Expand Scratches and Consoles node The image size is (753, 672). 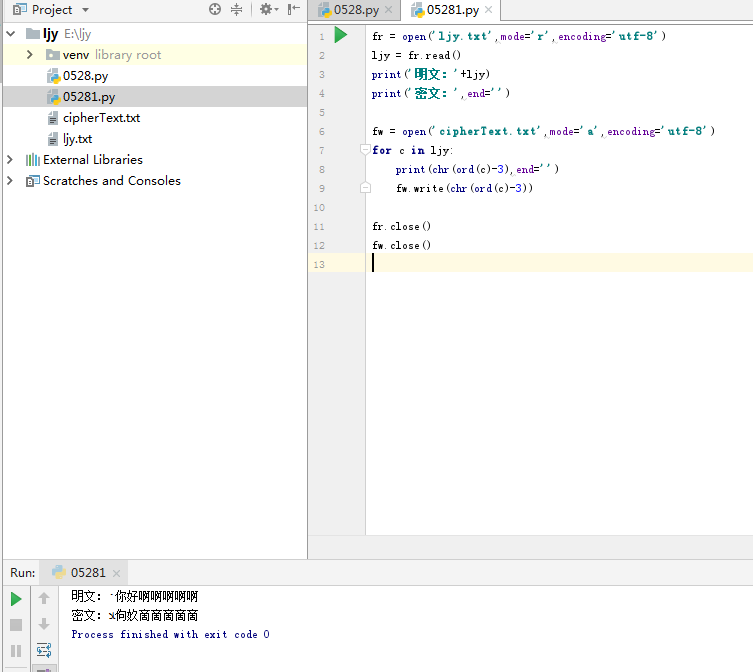click(11, 181)
